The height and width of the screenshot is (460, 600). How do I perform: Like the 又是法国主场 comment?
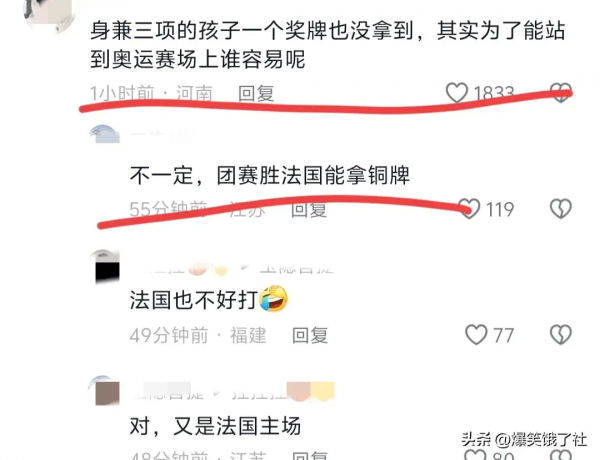(475, 455)
